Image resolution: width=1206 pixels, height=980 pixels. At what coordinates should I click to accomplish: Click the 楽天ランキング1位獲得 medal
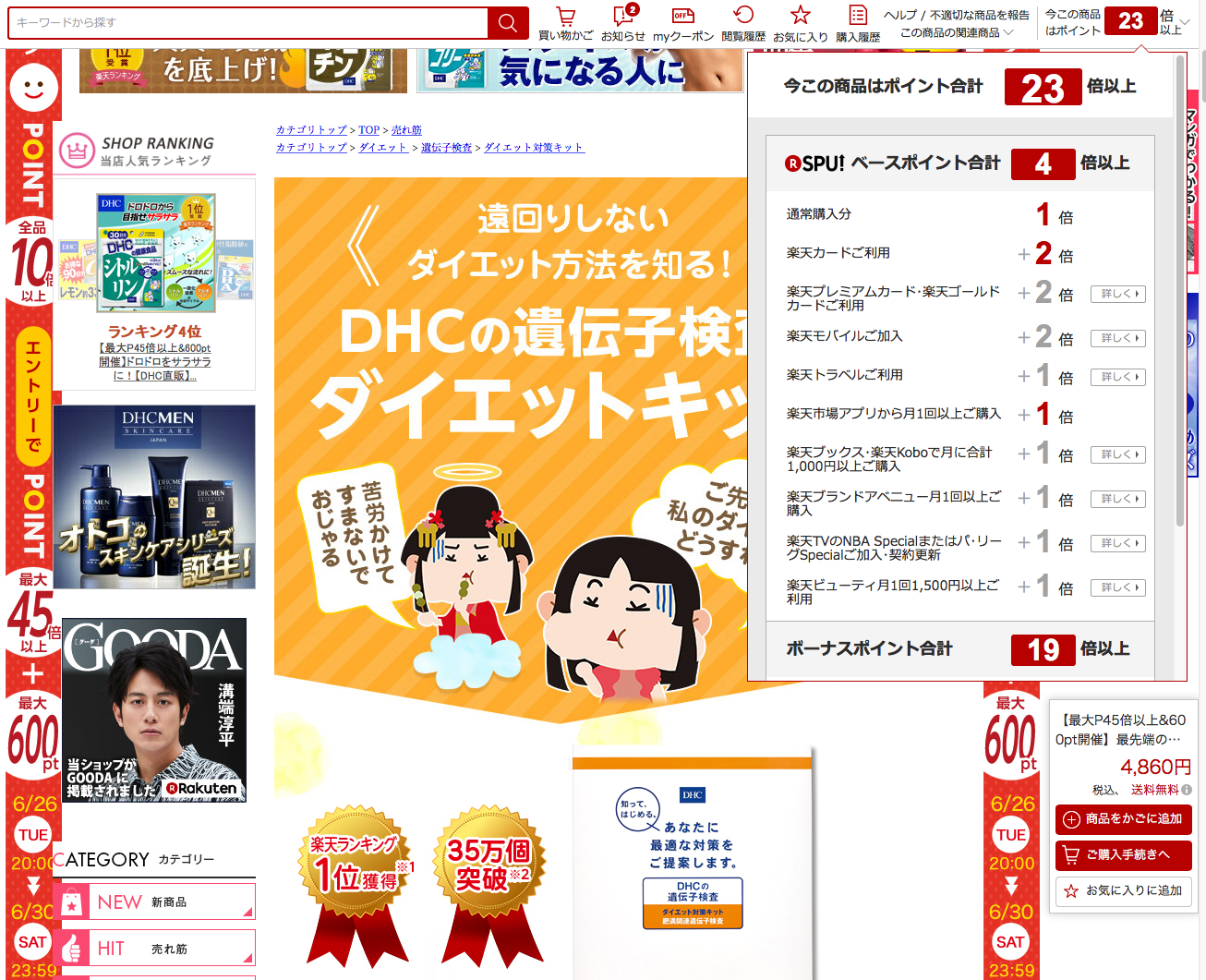tap(356, 884)
